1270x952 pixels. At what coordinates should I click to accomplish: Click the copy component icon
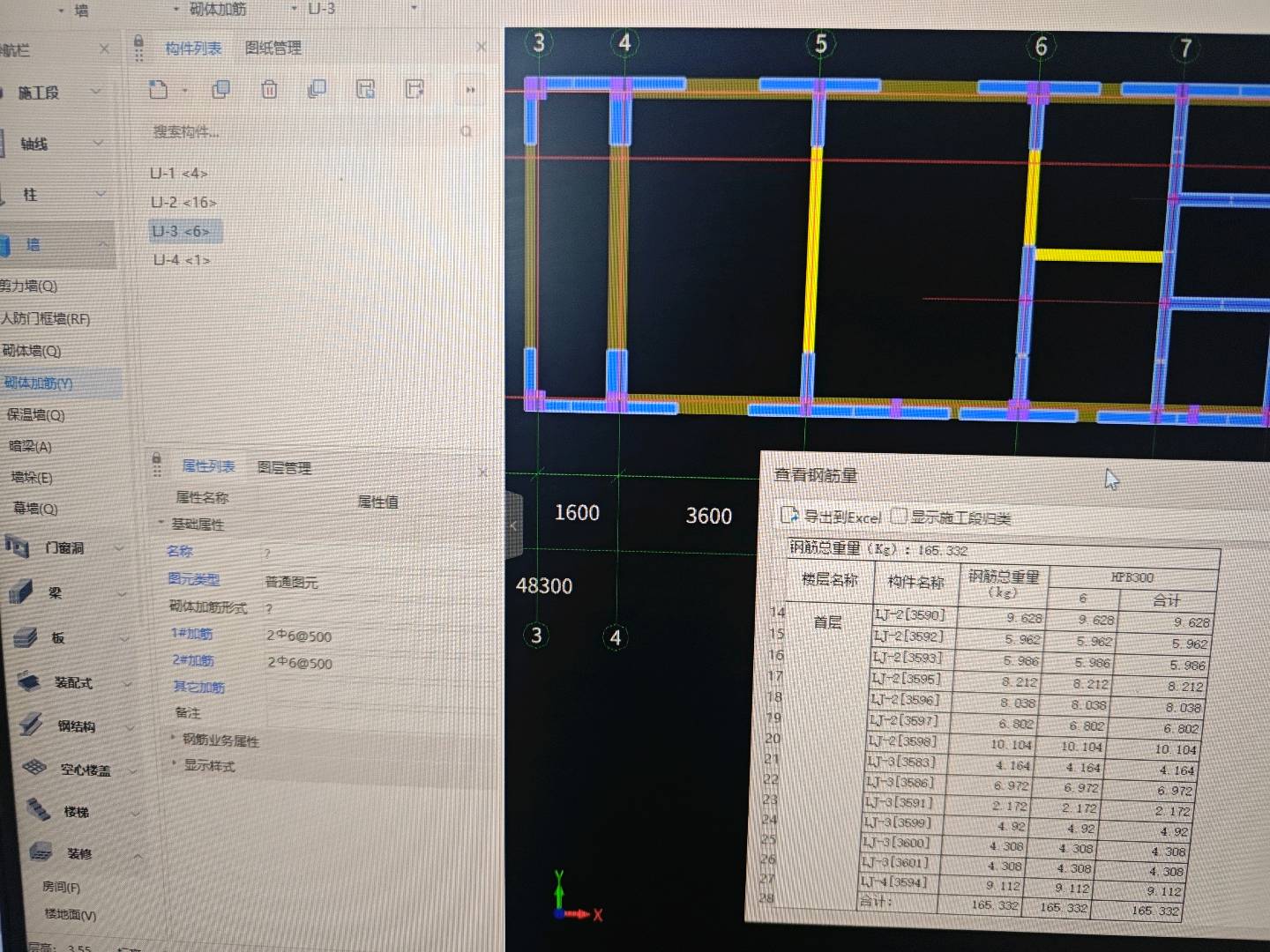pyautogui.click(x=221, y=89)
